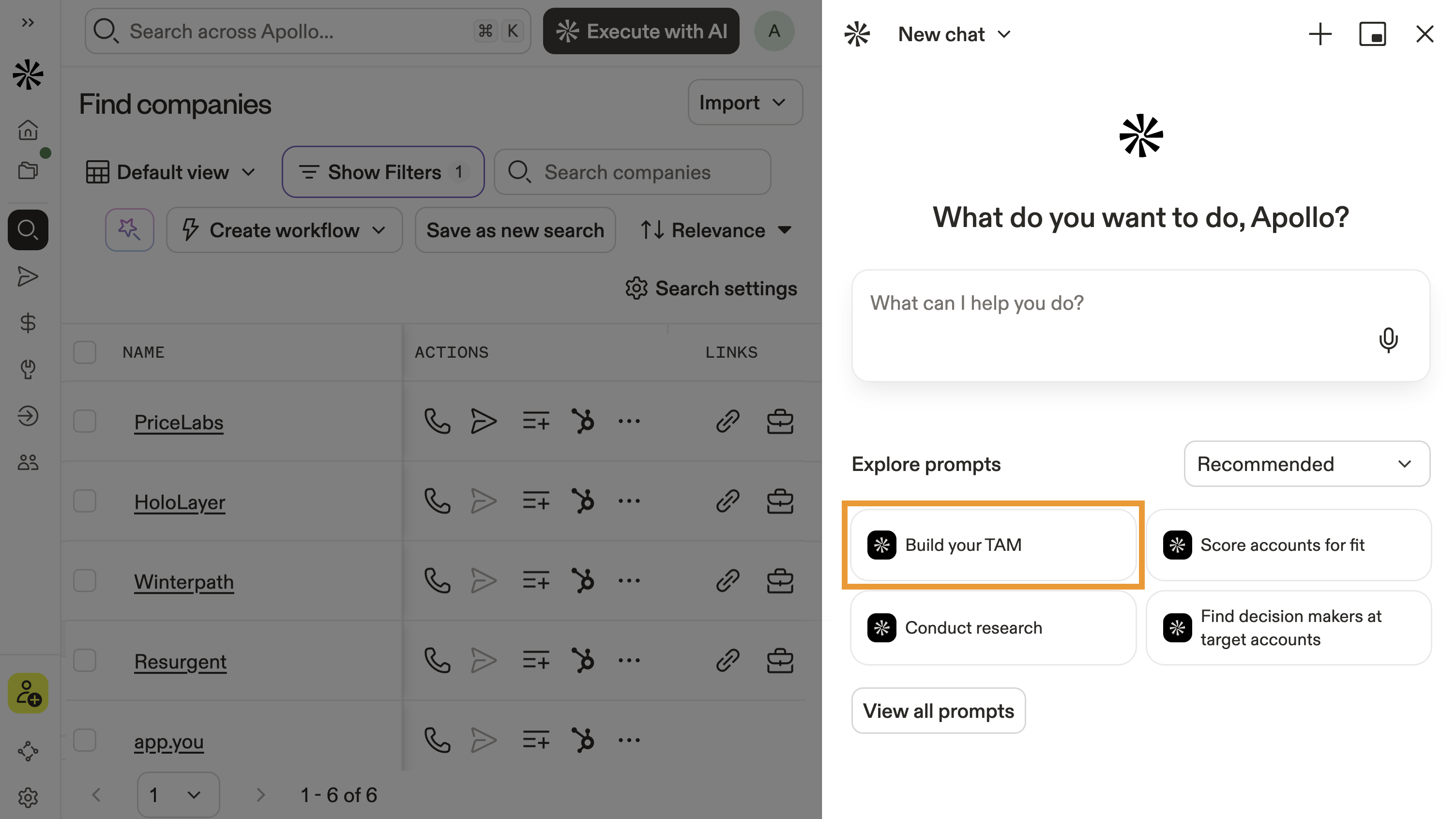The height and width of the screenshot is (819, 1456).
Task: Choose the Conduct research prompt
Action: pyautogui.click(x=992, y=628)
